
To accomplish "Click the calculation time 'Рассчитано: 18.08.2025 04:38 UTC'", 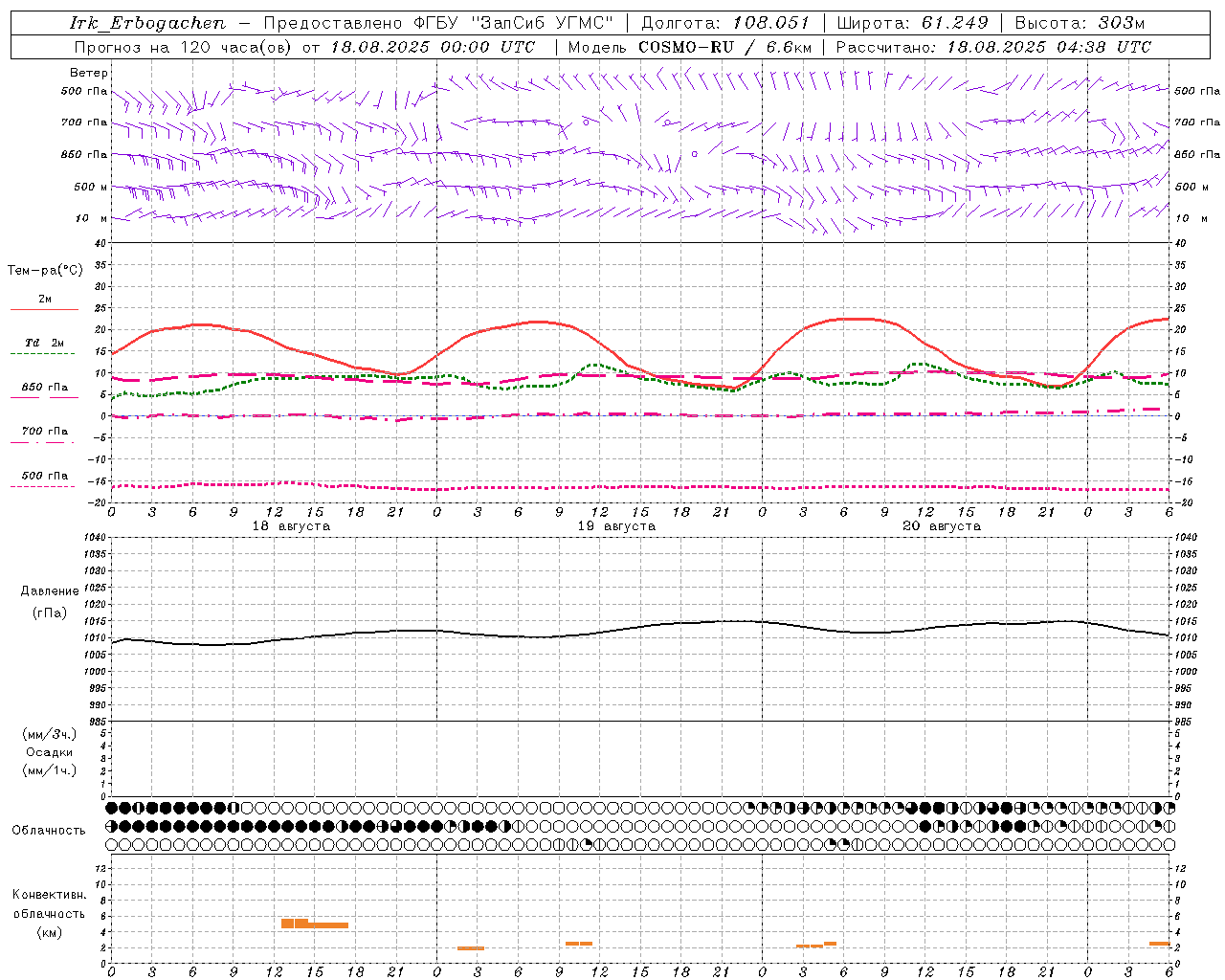I will (993, 47).
